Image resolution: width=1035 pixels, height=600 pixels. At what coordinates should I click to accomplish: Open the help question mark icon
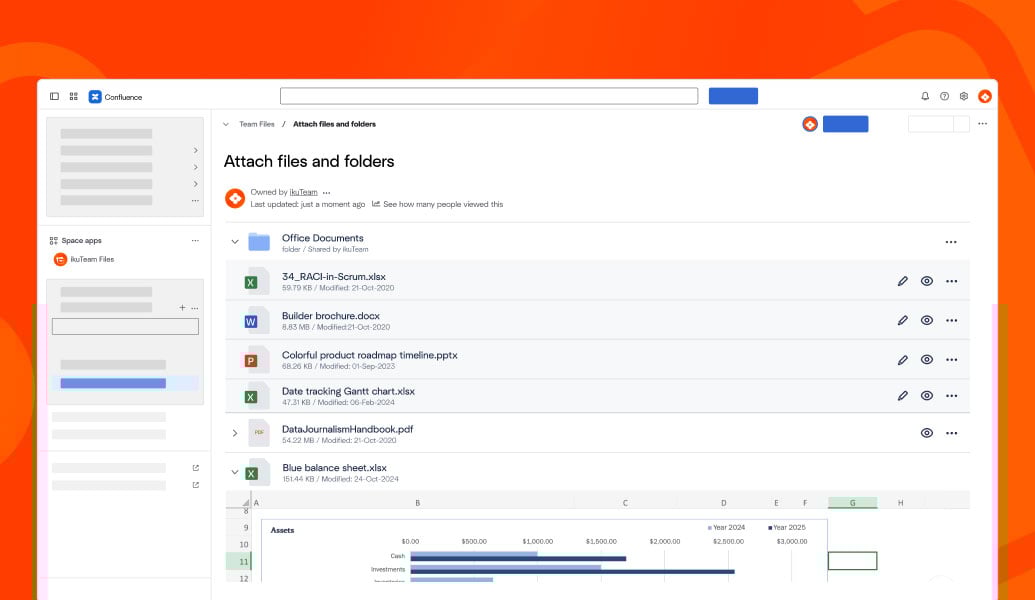tap(944, 96)
